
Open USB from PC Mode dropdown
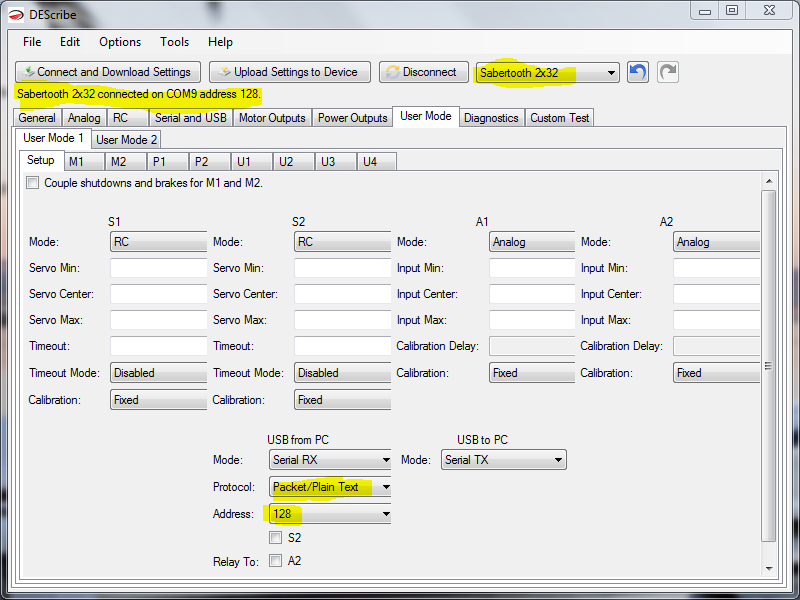pyautogui.click(x=330, y=460)
